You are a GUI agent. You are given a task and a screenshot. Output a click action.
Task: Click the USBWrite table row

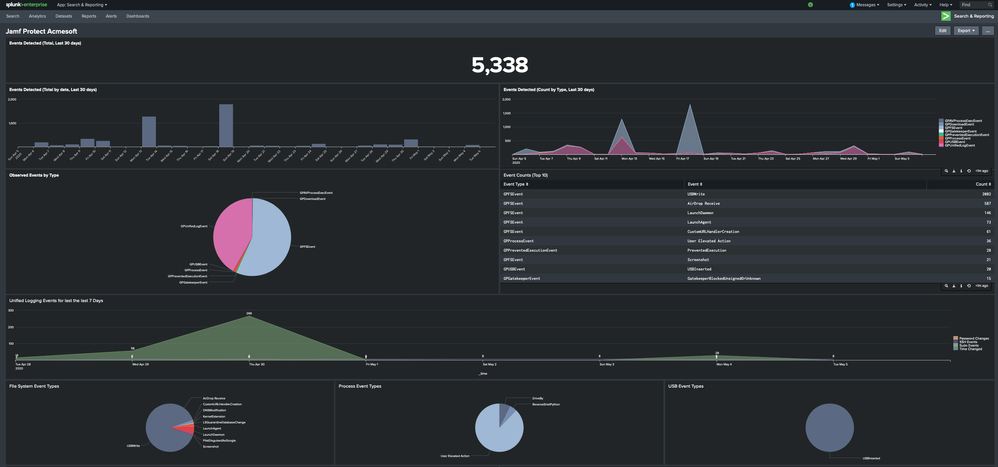tap(747, 193)
